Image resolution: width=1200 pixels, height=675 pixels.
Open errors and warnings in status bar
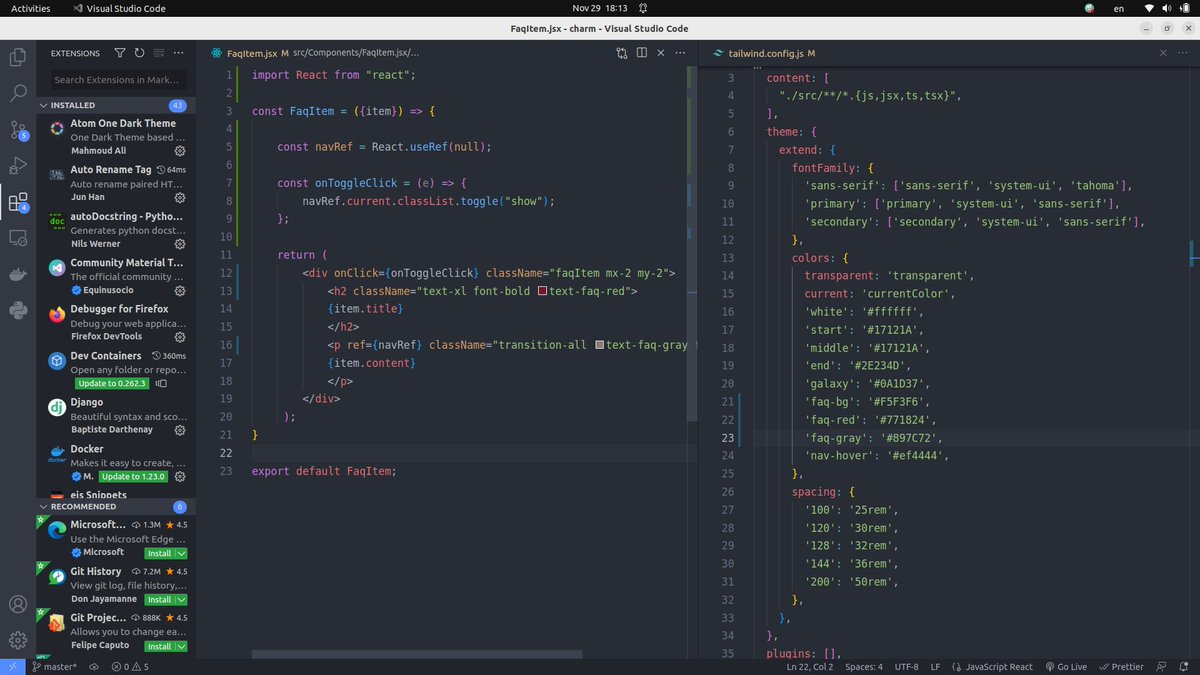pyautogui.click(x=130, y=666)
